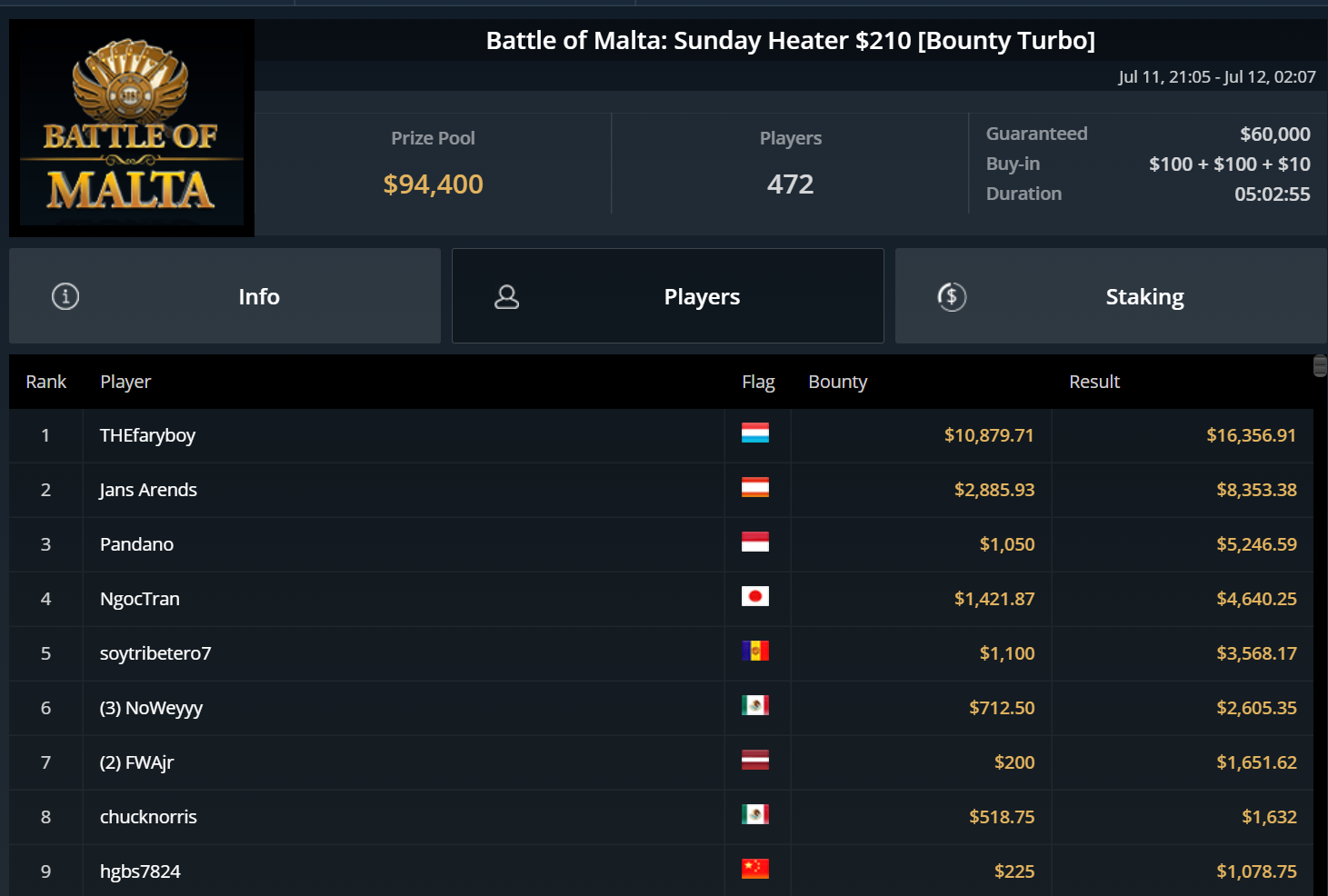Click the staking dollar coin icon
The image size is (1328, 896).
click(952, 296)
